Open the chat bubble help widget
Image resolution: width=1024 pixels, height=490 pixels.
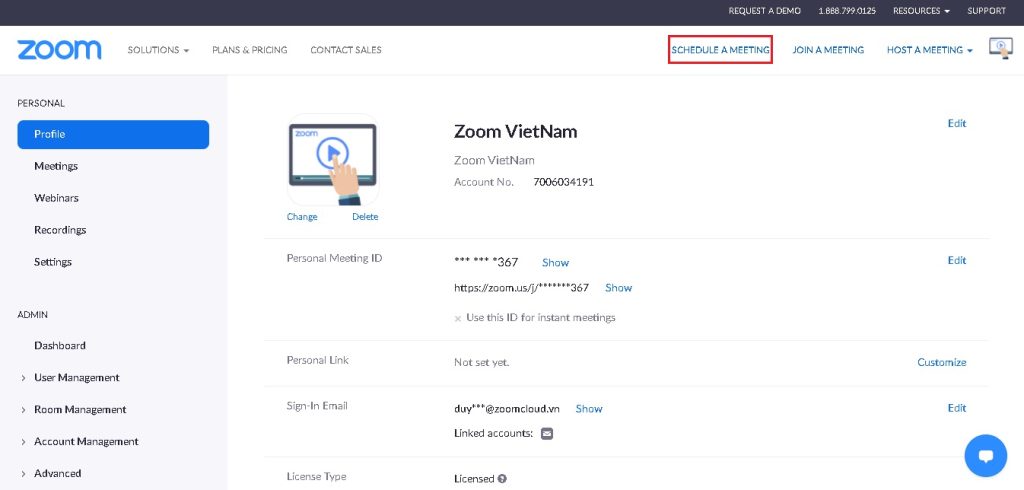click(985, 455)
